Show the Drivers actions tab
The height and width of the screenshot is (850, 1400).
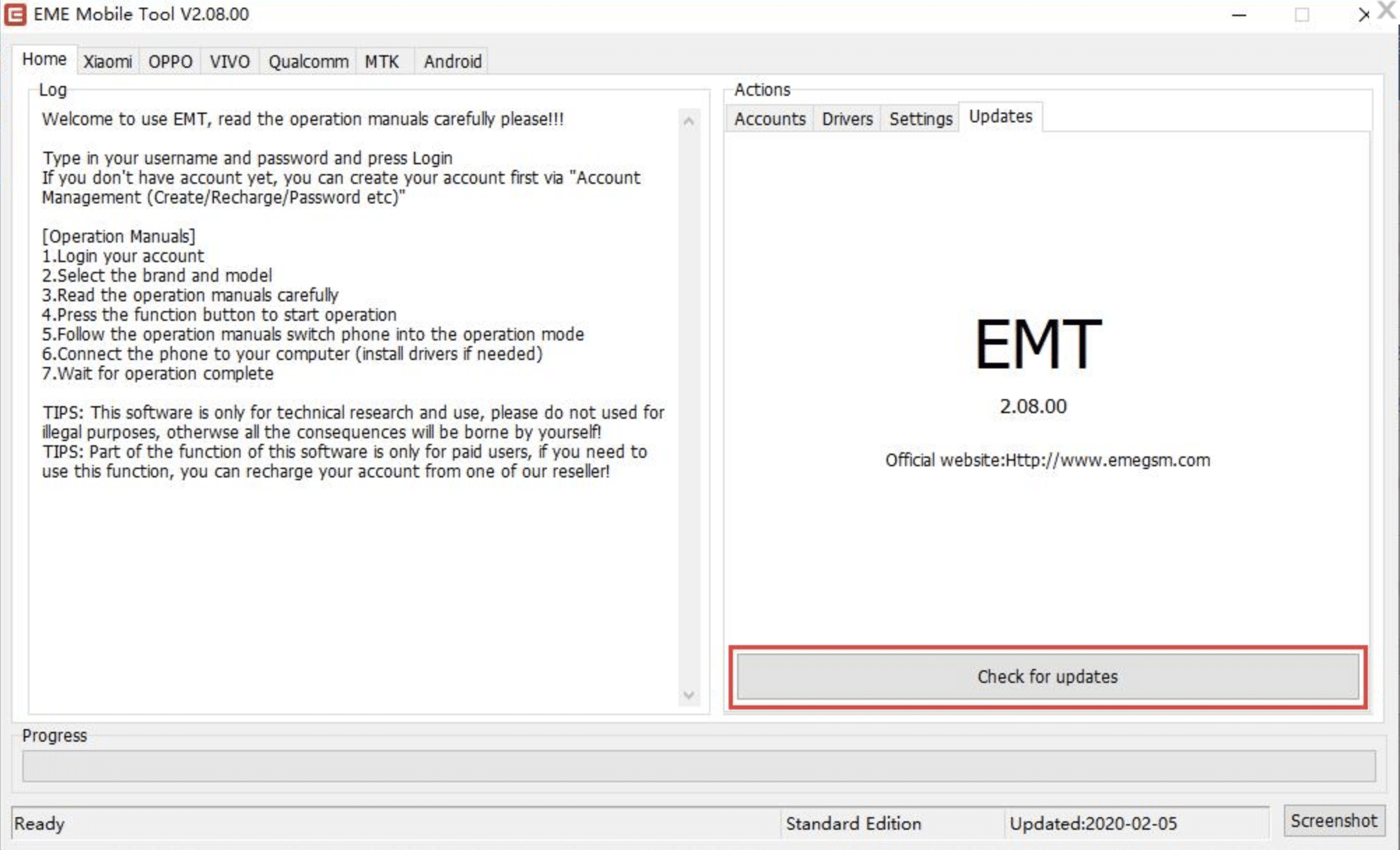click(x=847, y=119)
